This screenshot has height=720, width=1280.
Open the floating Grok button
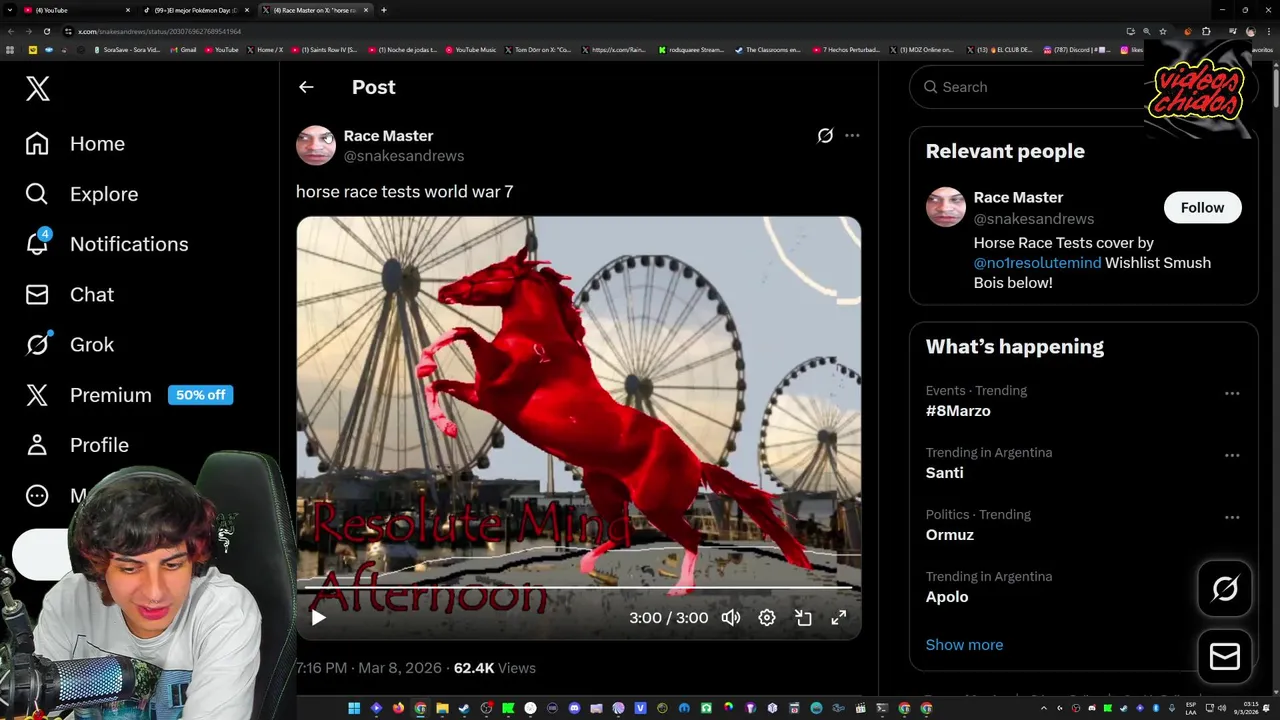click(x=1225, y=588)
